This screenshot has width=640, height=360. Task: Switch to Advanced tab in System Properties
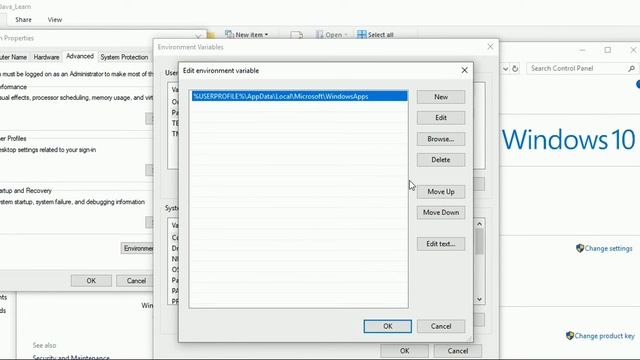(x=80, y=56)
